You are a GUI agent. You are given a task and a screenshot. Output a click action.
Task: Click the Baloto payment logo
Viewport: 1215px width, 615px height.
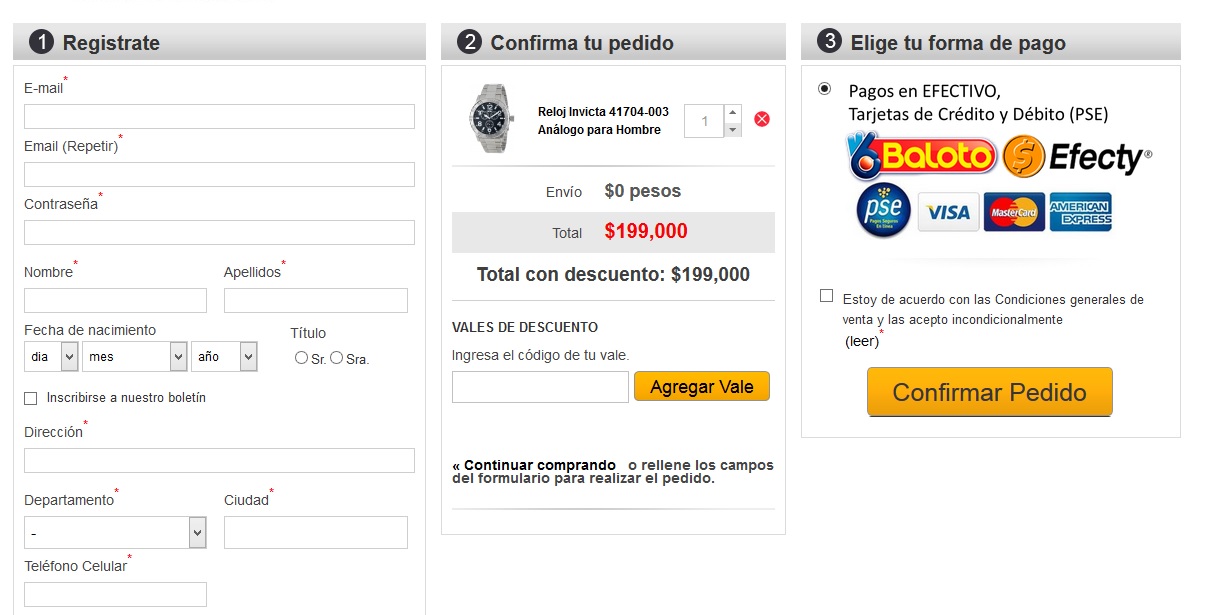click(922, 155)
